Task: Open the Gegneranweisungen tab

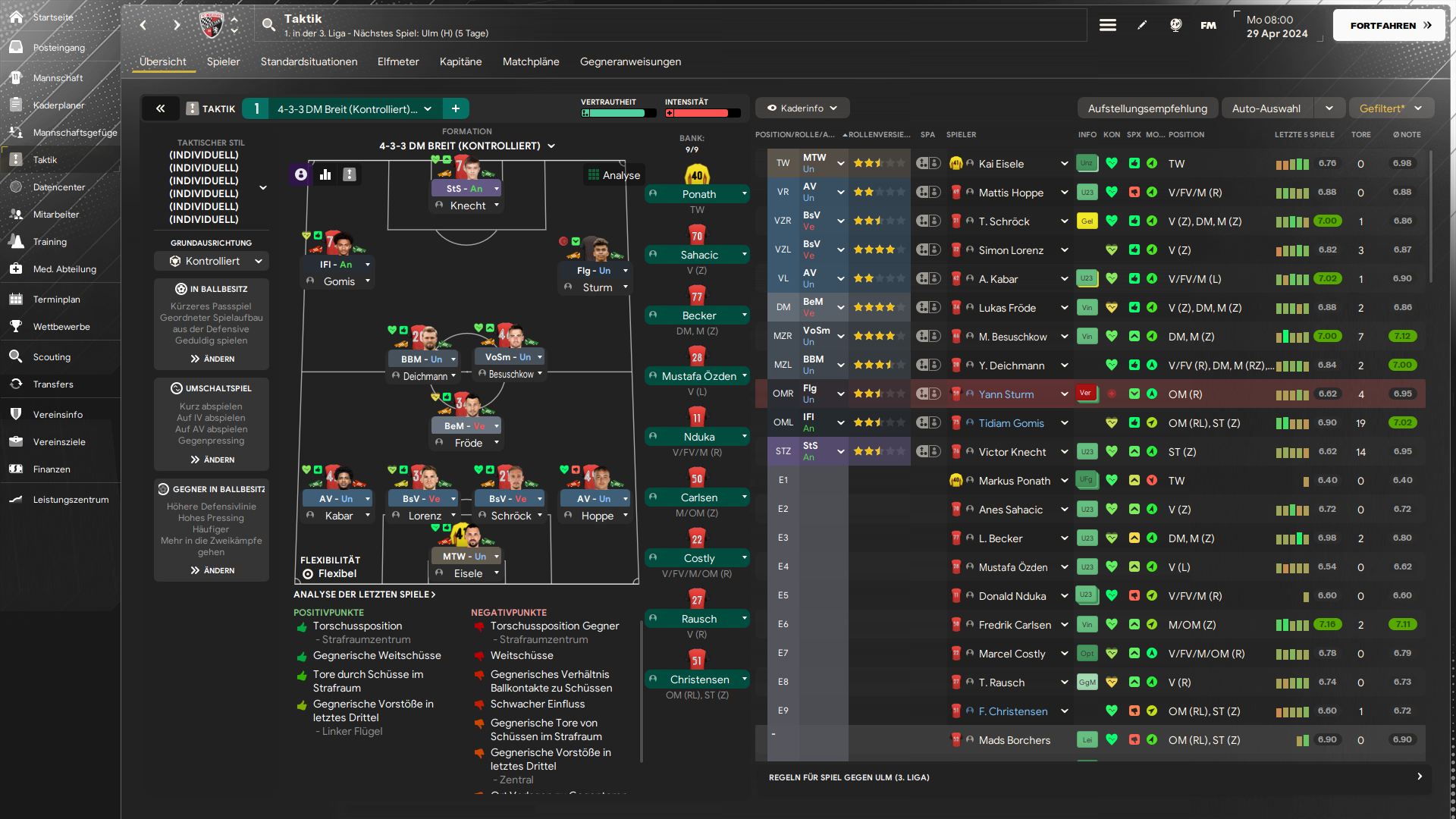Action: click(630, 61)
